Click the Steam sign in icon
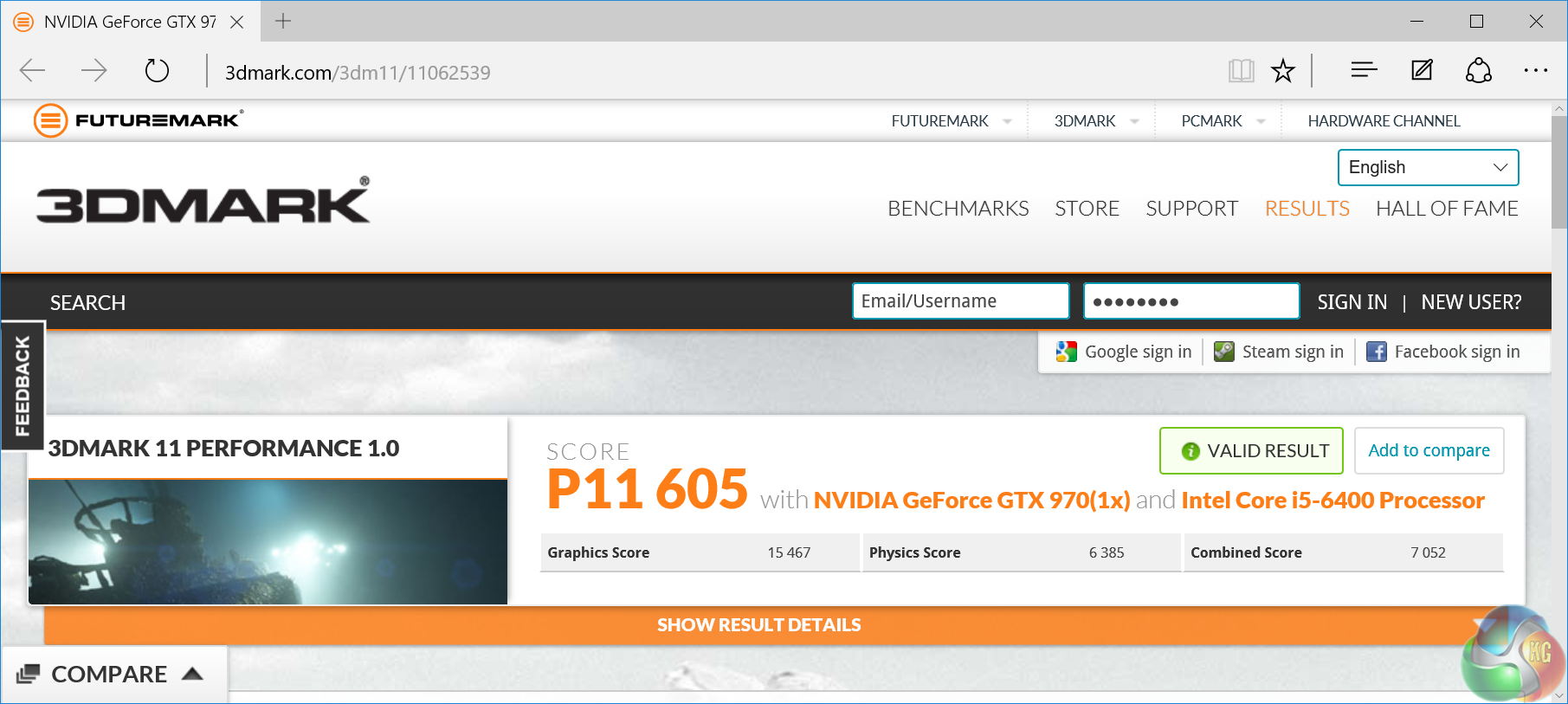Screen dimensions: 1568x704 tap(1224, 352)
